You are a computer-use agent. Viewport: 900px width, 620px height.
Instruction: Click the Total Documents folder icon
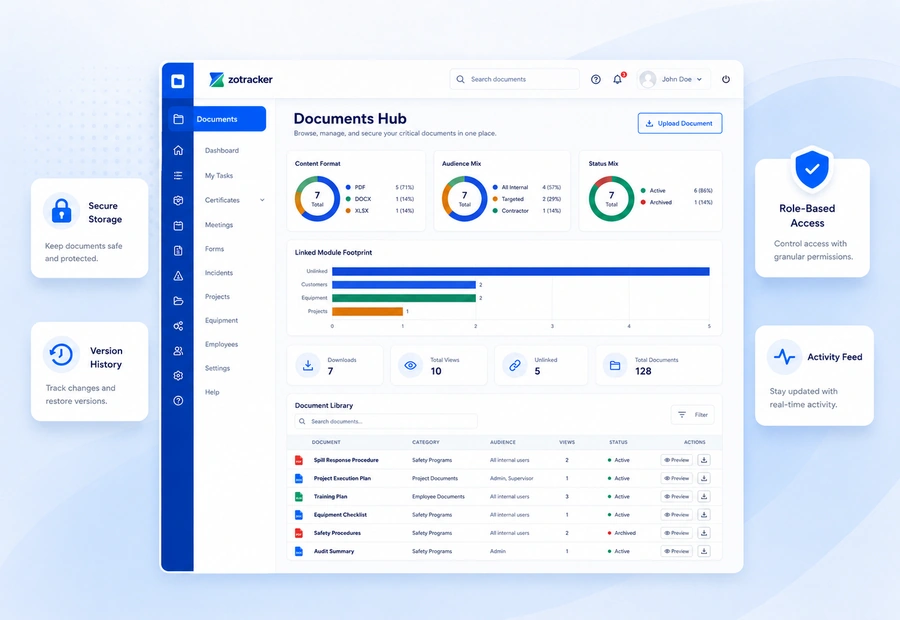point(615,365)
